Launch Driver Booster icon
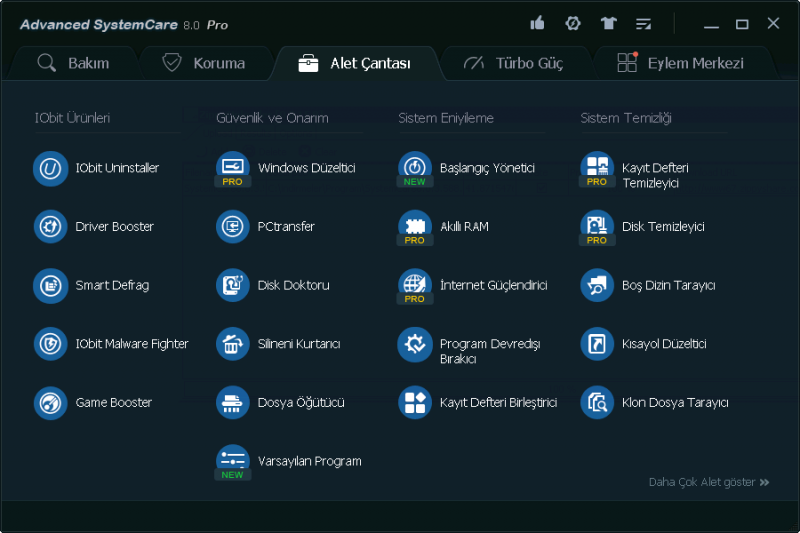Screen dimensions: 800x533 click(51, 227)
